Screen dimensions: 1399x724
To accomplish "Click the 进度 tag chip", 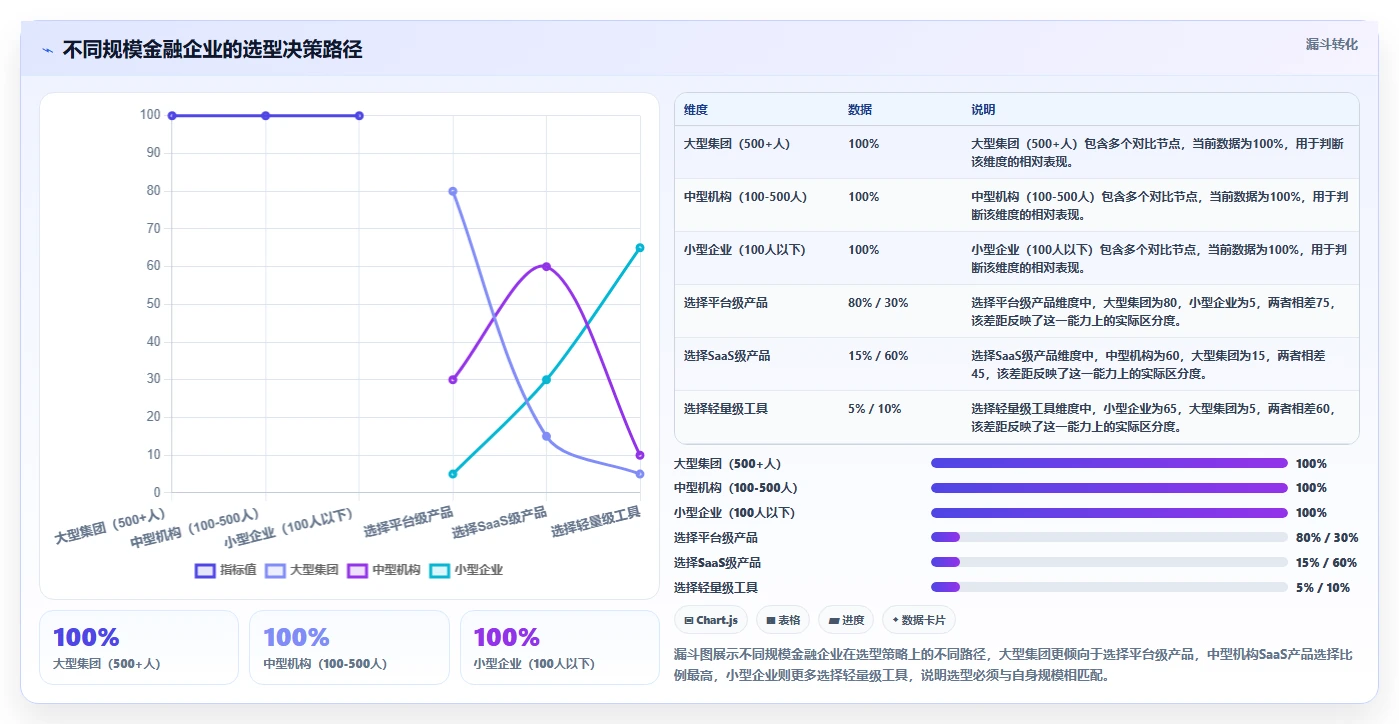I will point(846,620).
